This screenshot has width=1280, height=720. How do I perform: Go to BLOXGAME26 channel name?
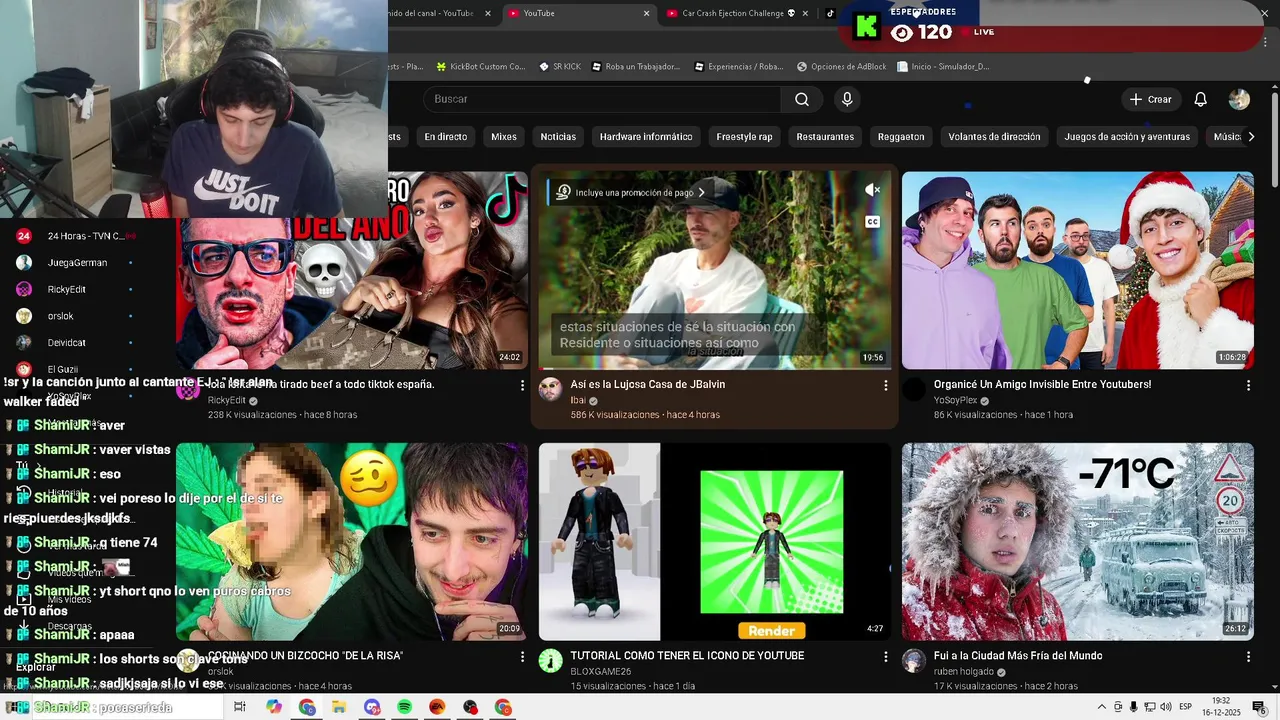[x=600, y=672]
